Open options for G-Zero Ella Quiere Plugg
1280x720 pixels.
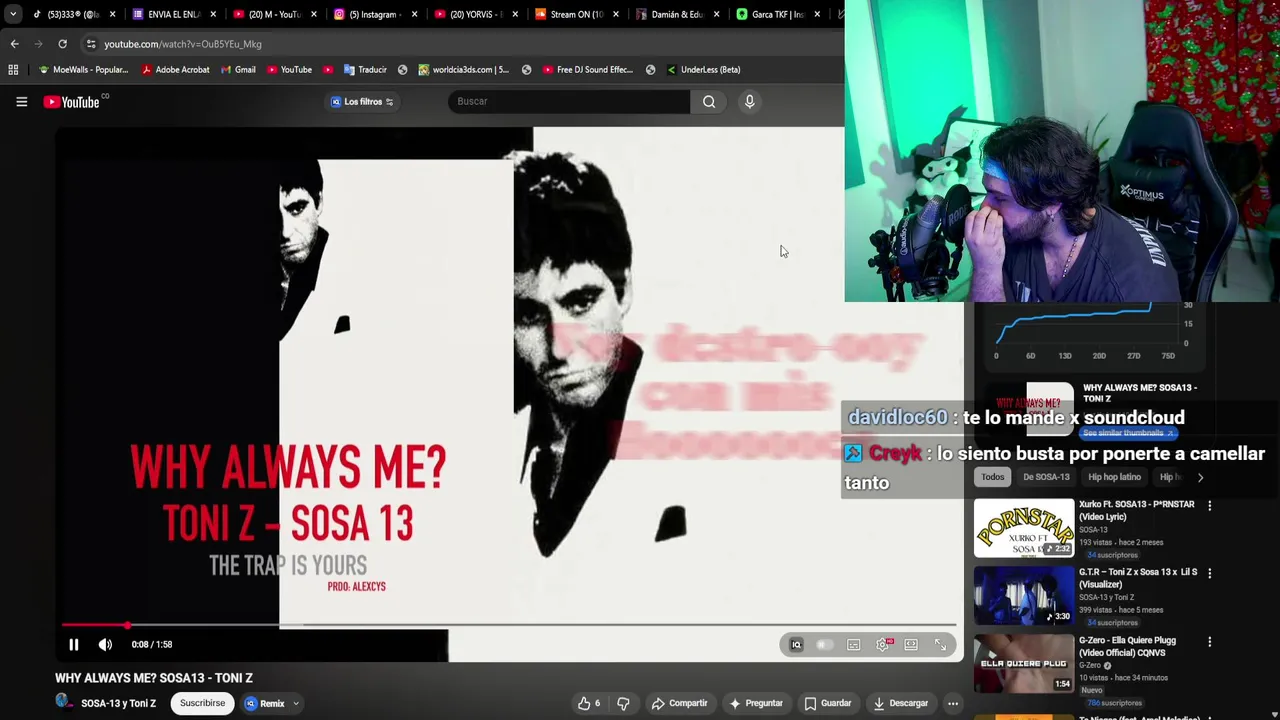(x=1209, y=641)
